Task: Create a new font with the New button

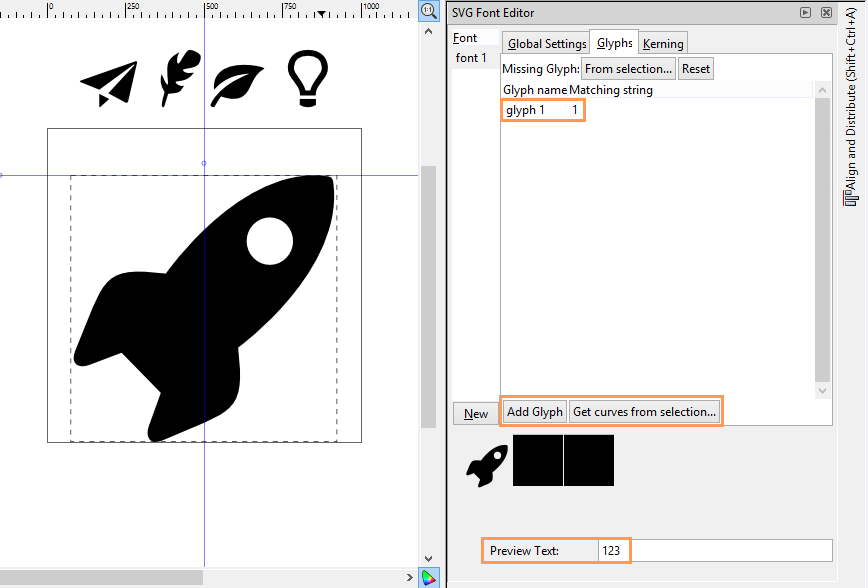Action: pyautogui.click(x=476, y=413)
